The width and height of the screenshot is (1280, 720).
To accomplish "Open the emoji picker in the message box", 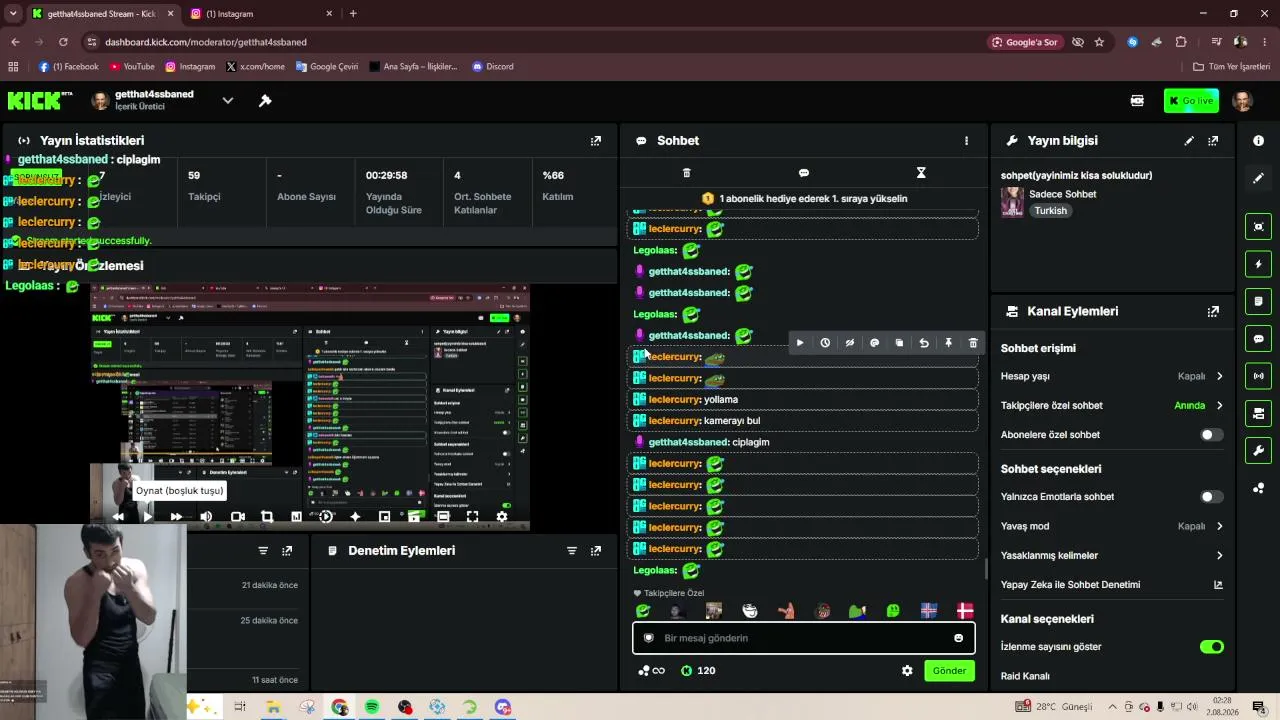I will pyautogui.click(x=958, y=638).
